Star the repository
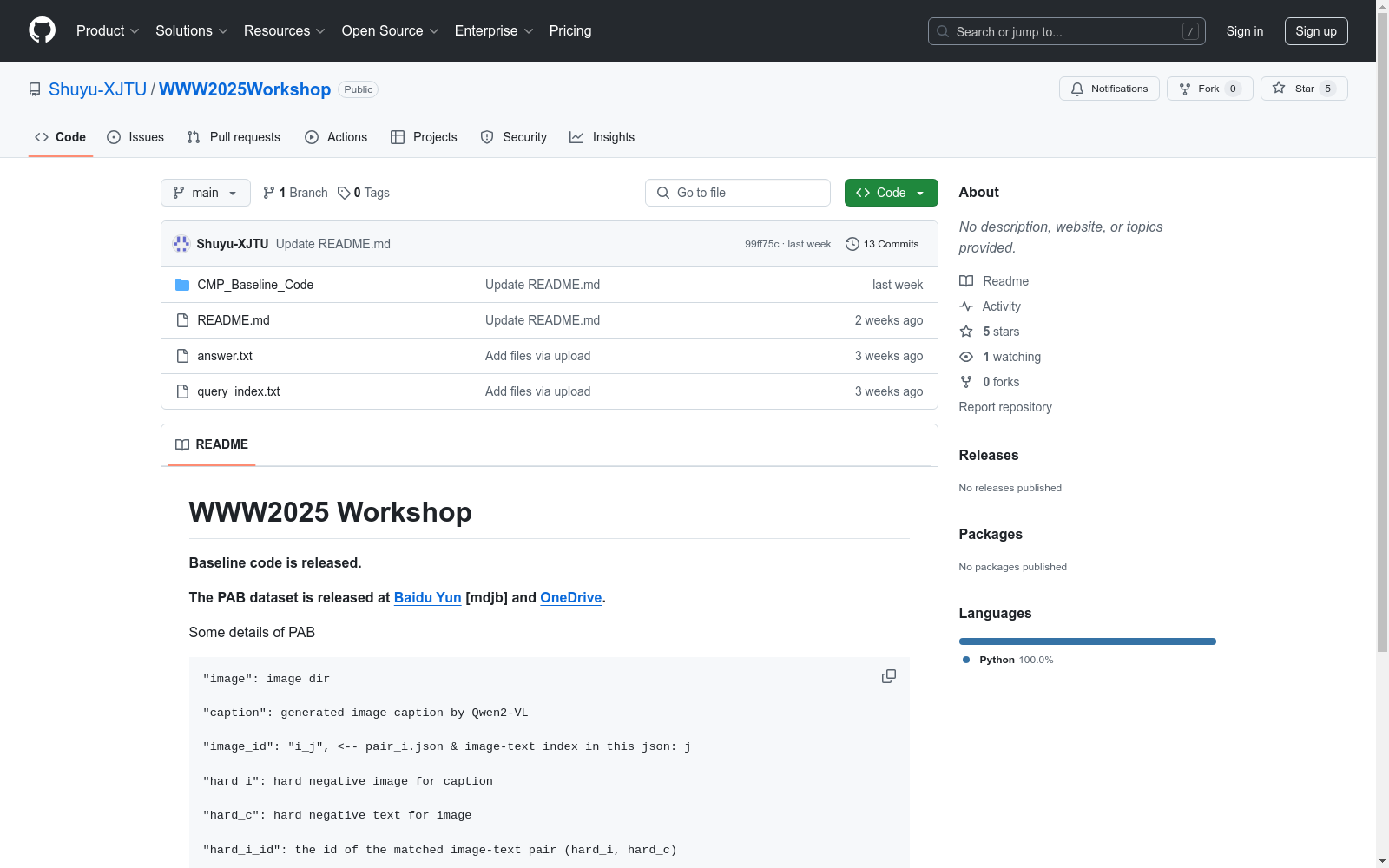The width and height of the screenshot is (1389, 868). [x=1304, y=89]
